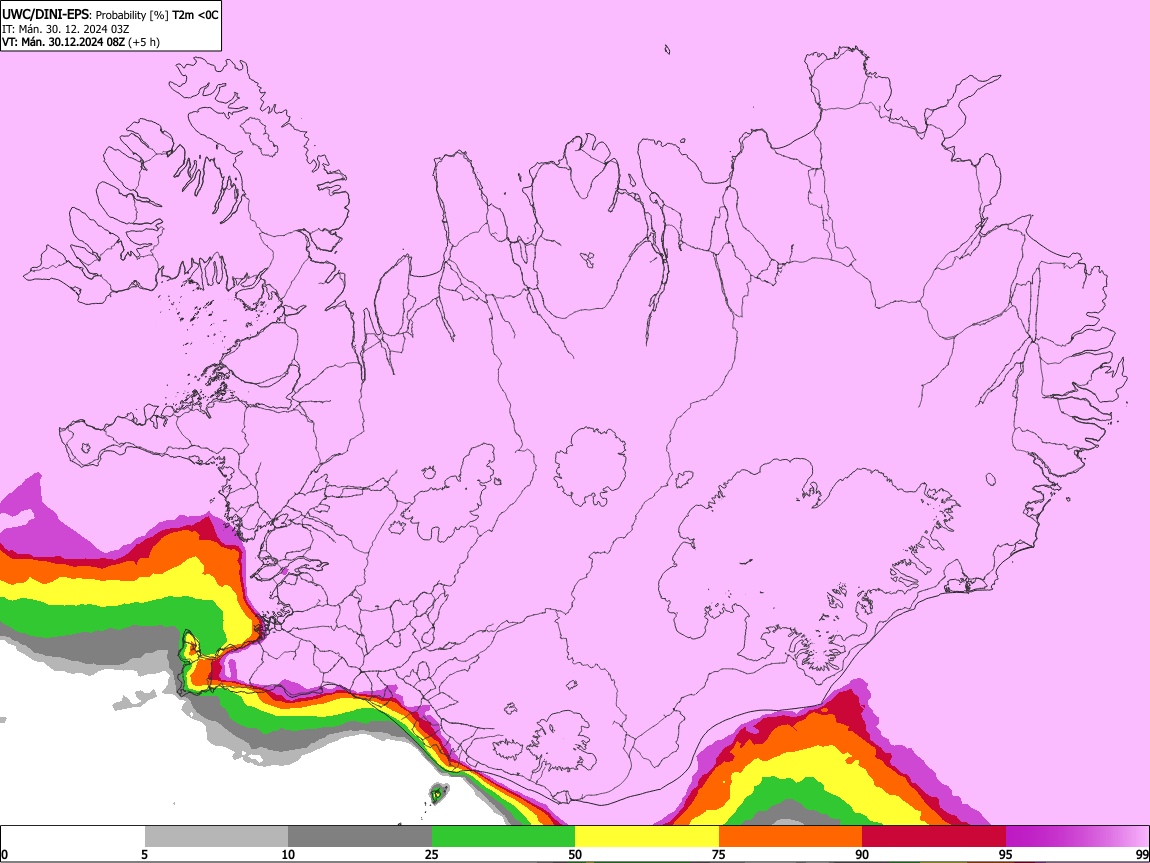
Task: Click the legend value '75'
Action: pyautogui.click(x=719, y=855)
